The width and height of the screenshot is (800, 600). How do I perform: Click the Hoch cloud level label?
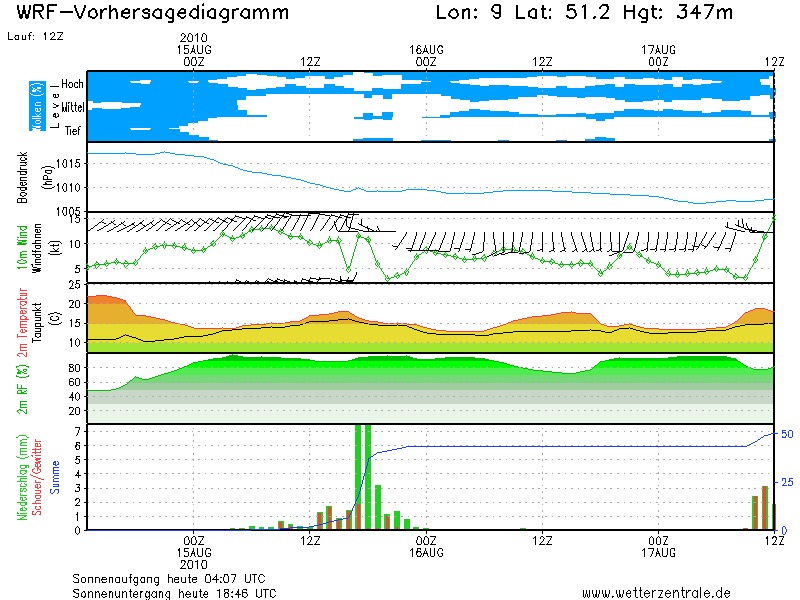(72, 83)
